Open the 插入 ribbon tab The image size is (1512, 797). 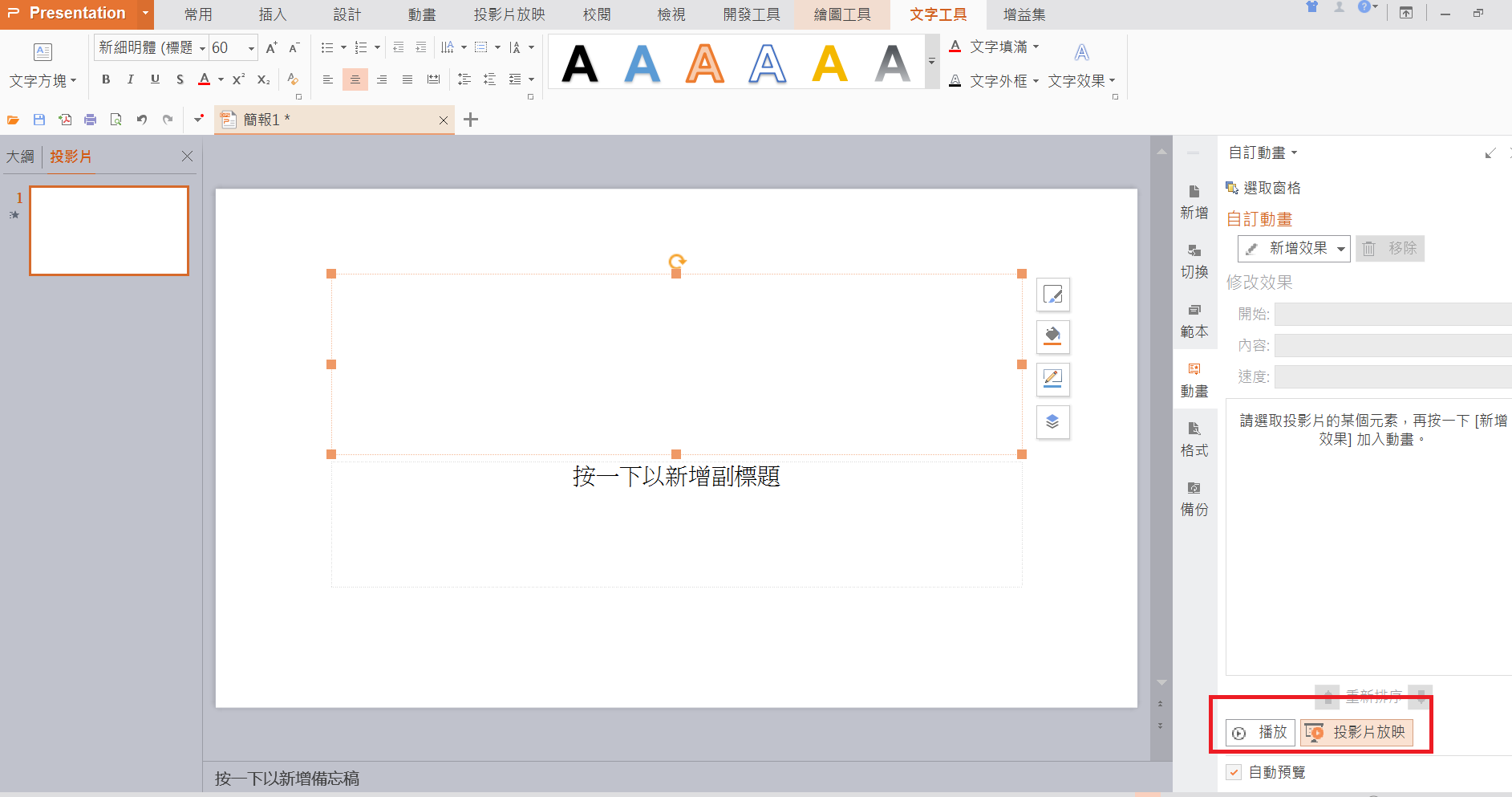click(272, 14)
